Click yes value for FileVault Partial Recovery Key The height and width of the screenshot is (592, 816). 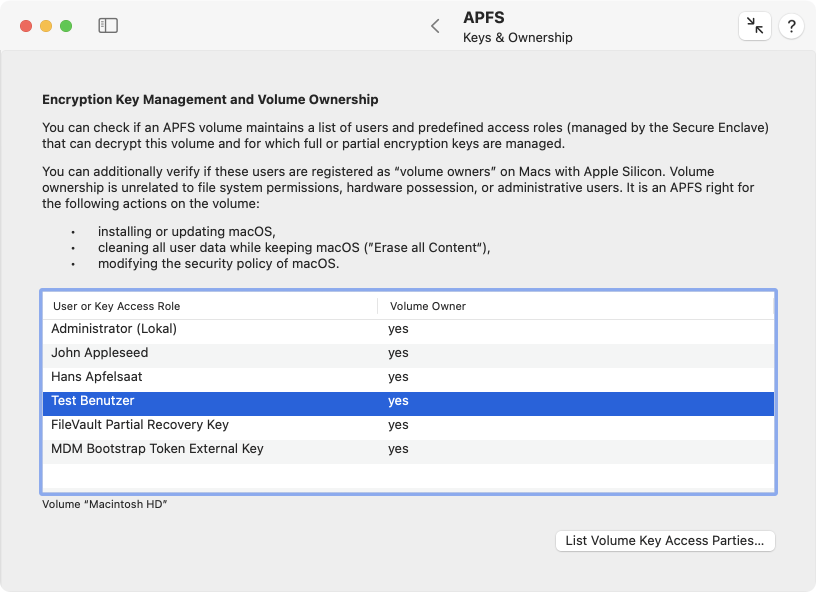pos(398,425)
